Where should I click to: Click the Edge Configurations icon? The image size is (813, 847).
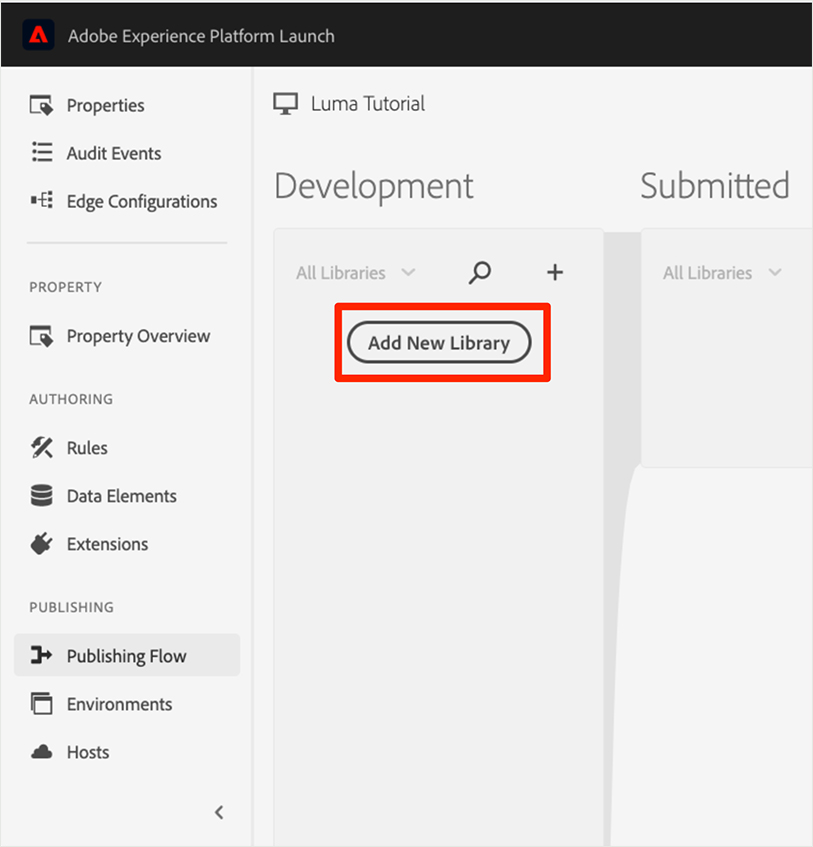point(42,200)
